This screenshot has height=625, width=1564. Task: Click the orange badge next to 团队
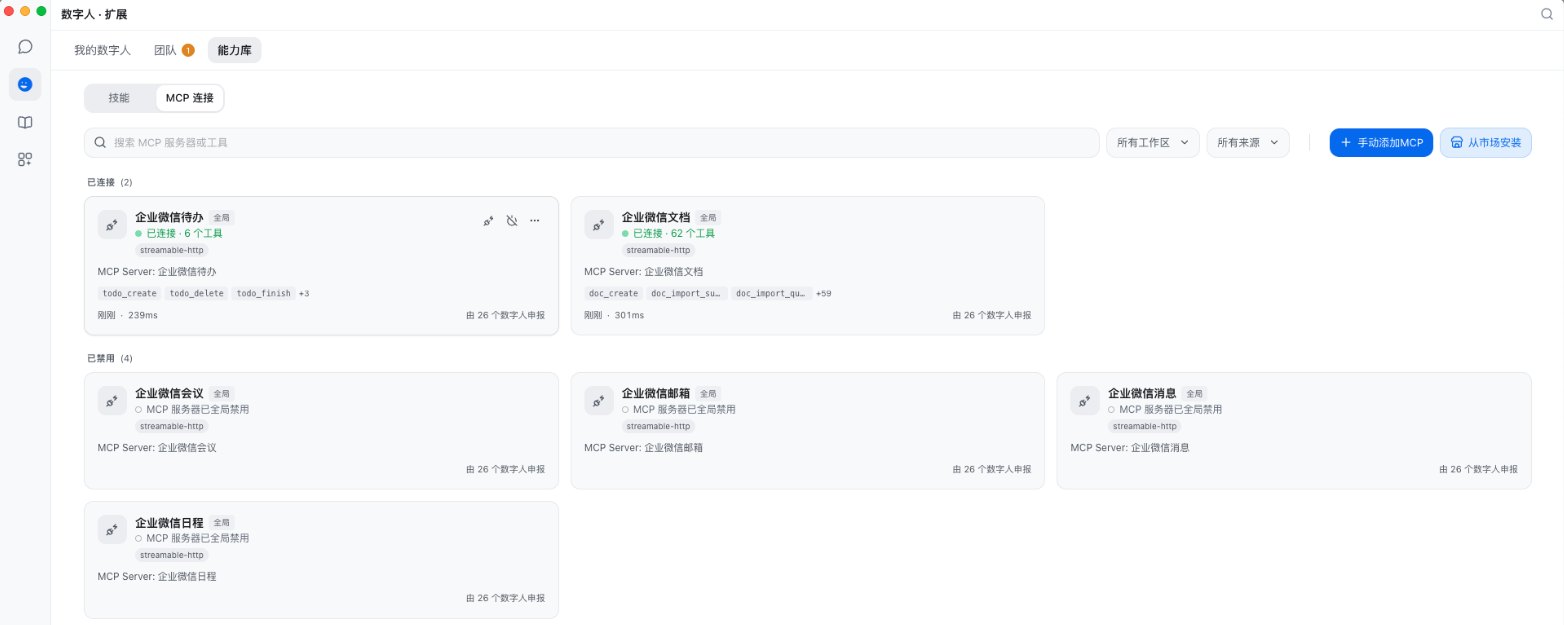coord(188,50)
